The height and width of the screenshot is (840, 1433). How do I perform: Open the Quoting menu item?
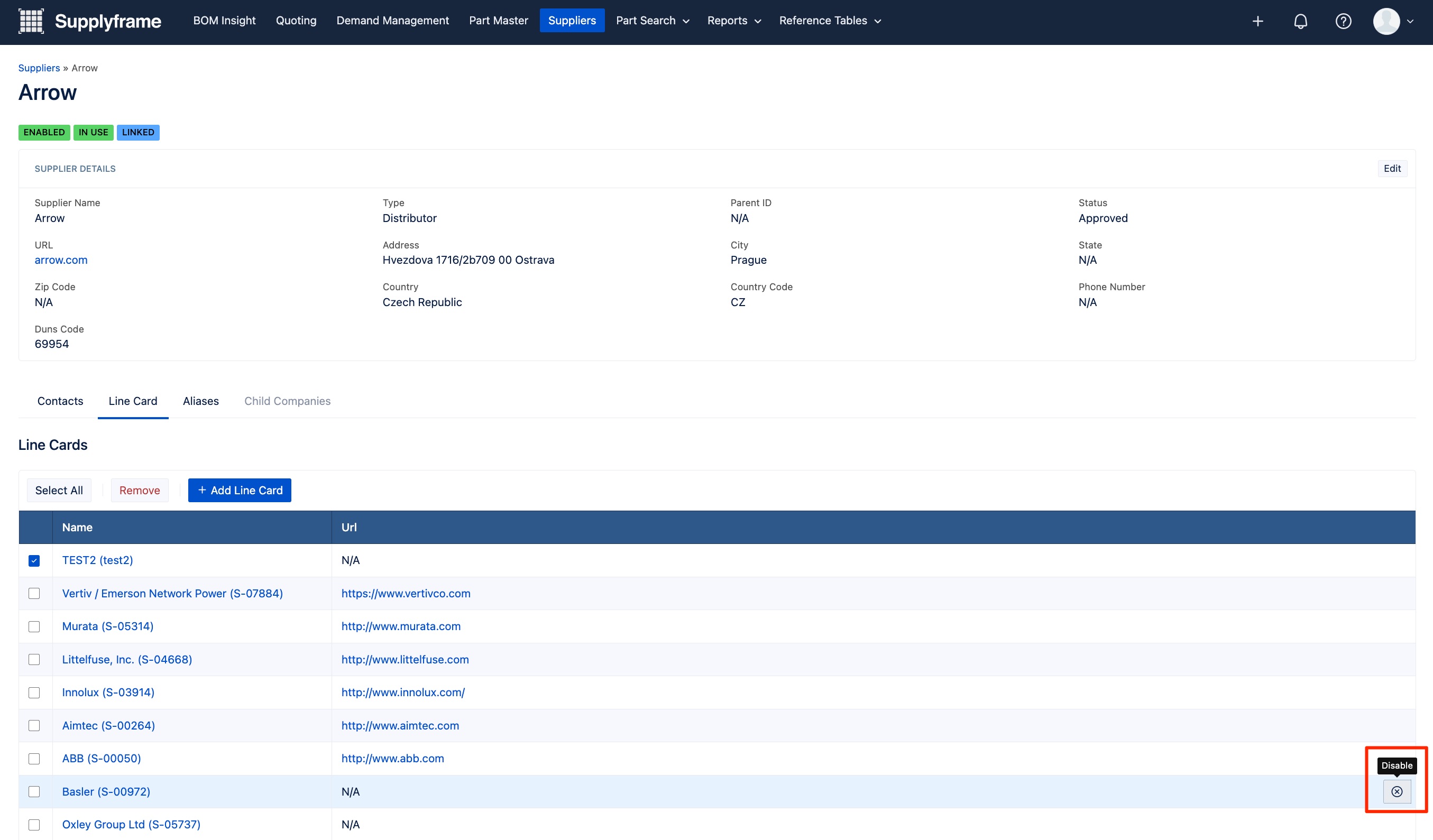296,21
